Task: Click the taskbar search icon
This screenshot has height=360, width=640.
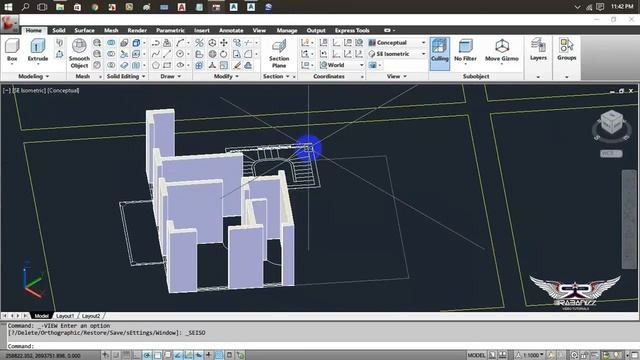Action: click(x=25, y=7)
